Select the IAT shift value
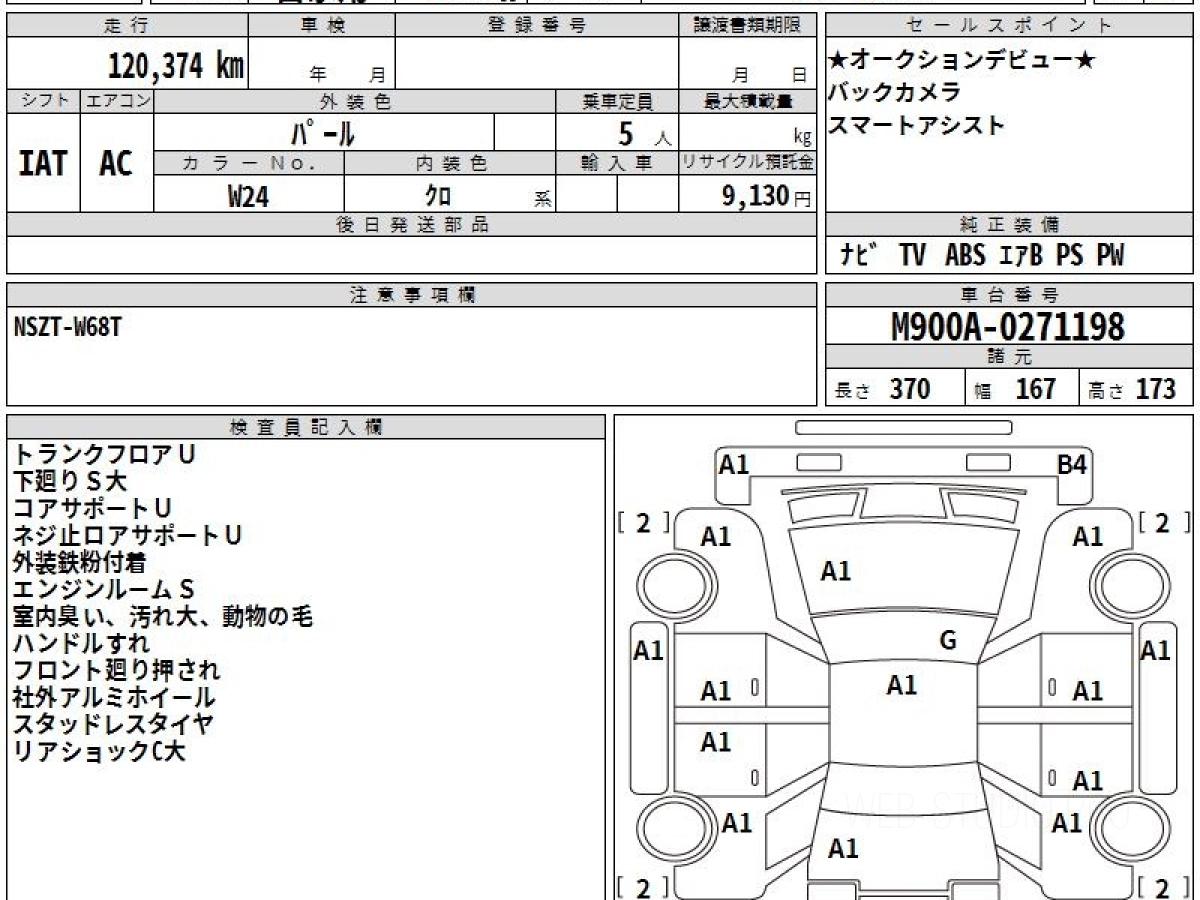The height and width of the screenshot is (900, 1200). (43, 163)
